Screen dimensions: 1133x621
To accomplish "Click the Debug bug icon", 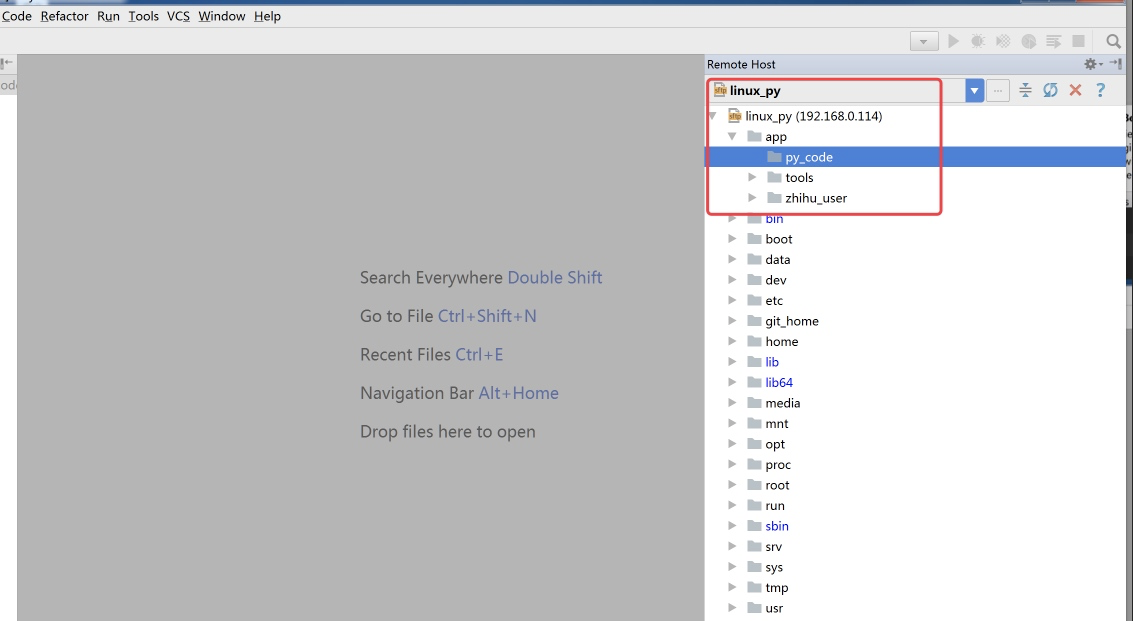I will (x=978, y=41).
